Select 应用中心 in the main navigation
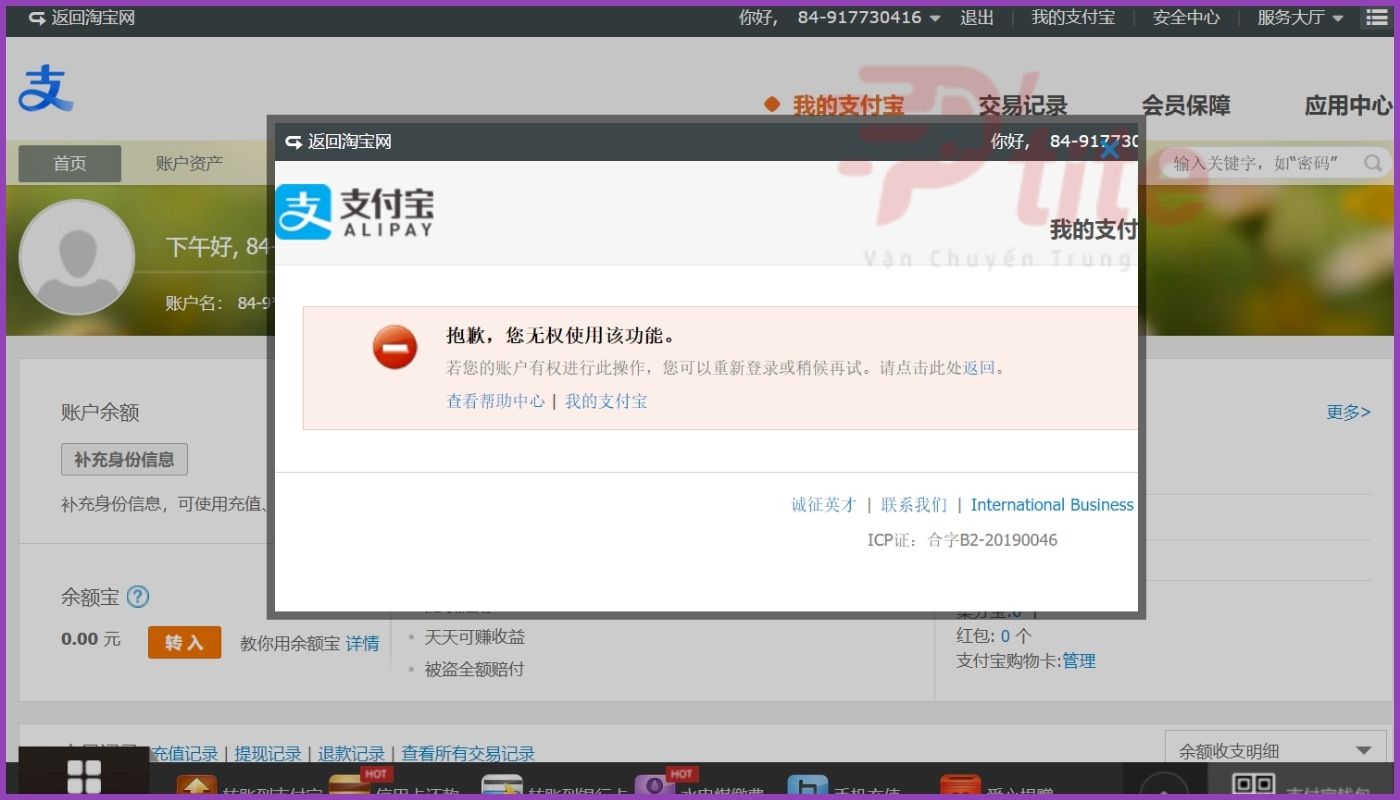The width and height of the screenshot is (1400, 800). click(1348, 105)
